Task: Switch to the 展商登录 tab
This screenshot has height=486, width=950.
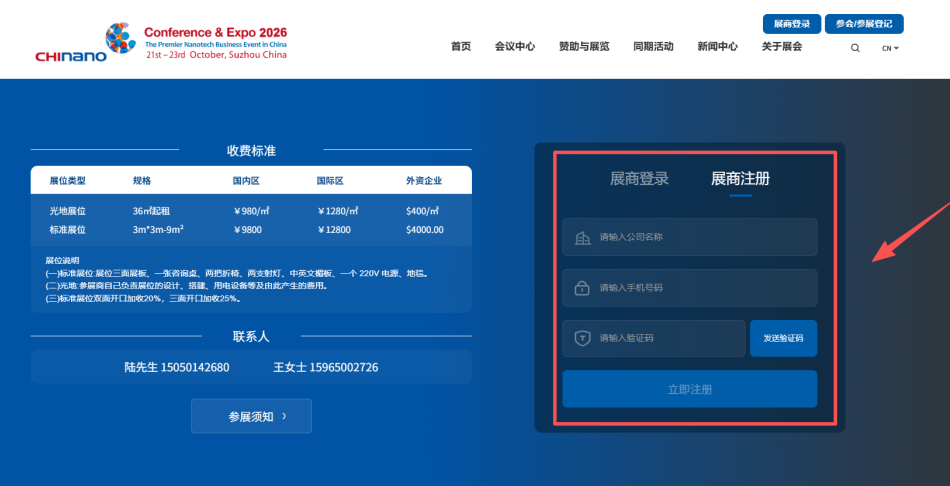Action: (639, 179)
